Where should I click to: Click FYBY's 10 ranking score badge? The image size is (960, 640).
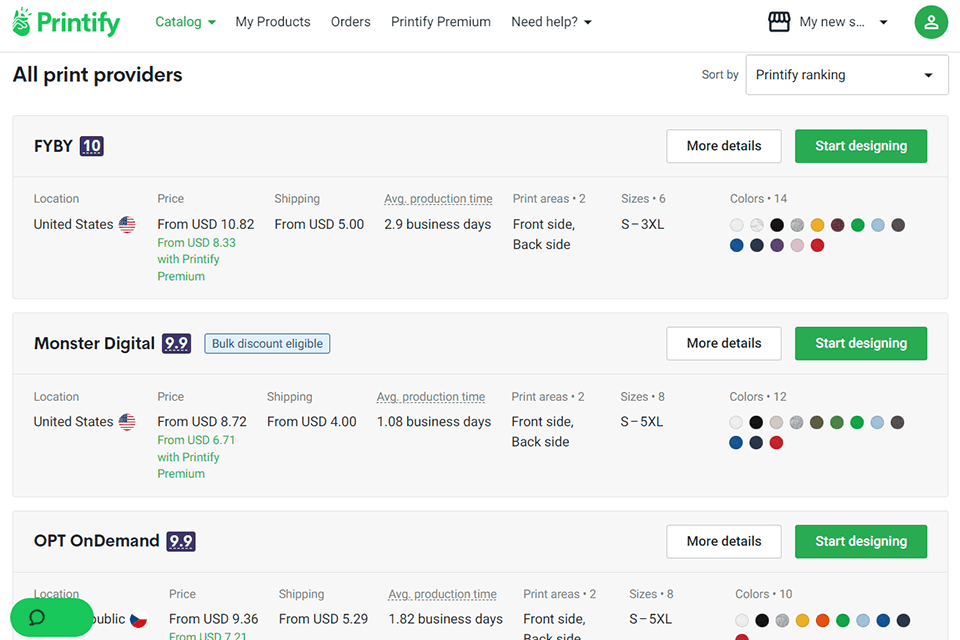[x=92, y=146]
